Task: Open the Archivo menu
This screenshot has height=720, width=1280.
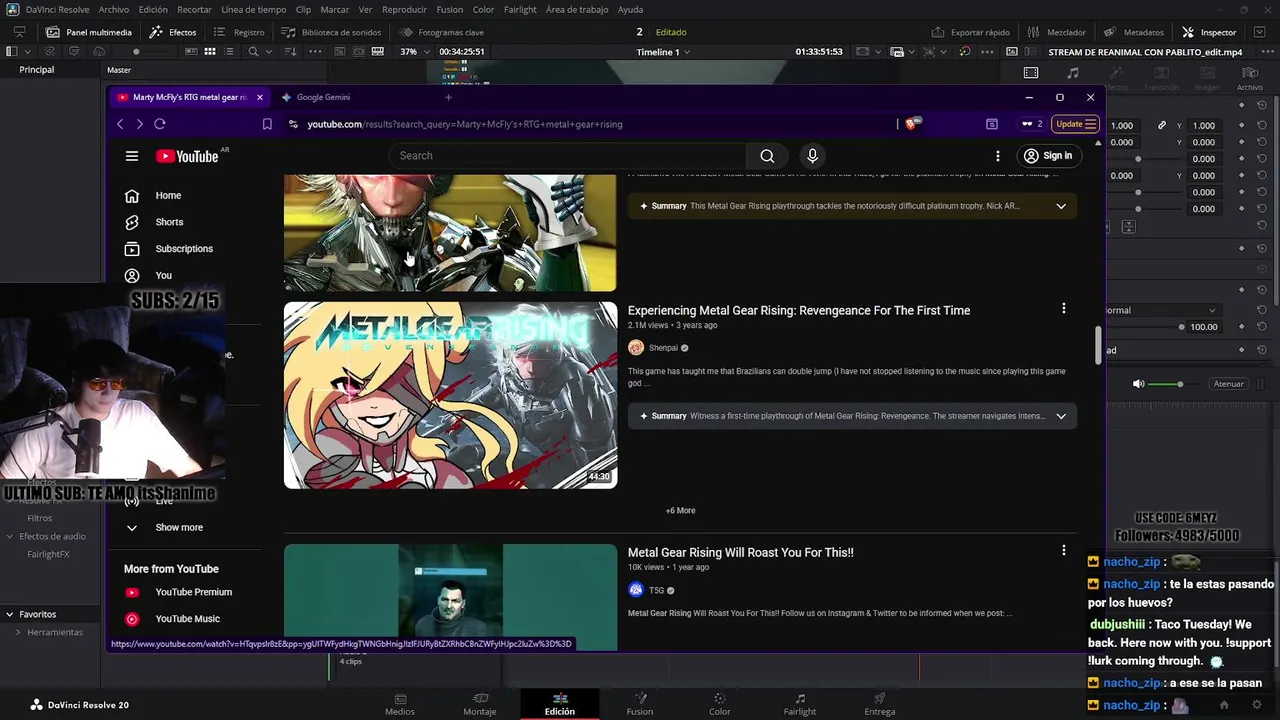Action: click(x=113, y=9)
